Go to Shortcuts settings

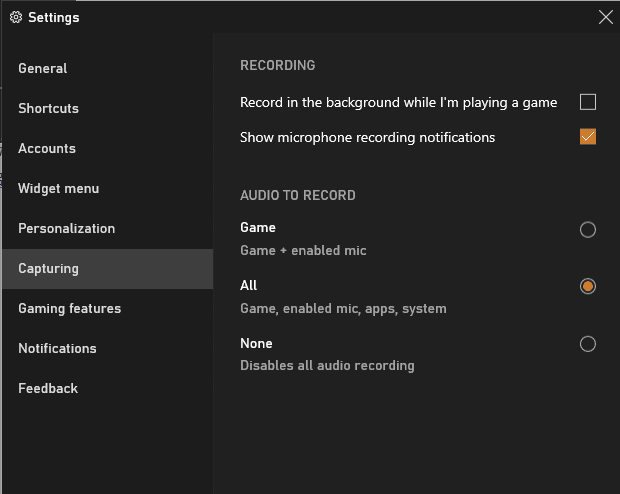[48, 108]
